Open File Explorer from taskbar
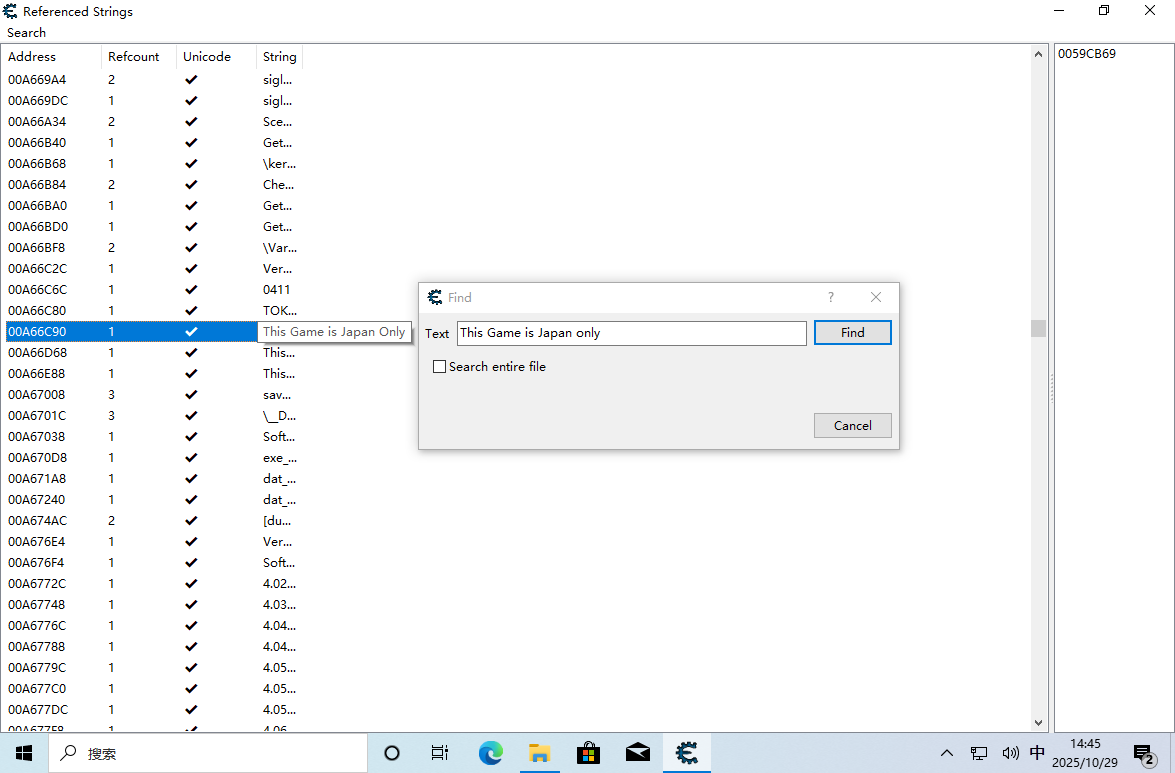Screen dimensions: 1175x773 click(x=540, y=753)
